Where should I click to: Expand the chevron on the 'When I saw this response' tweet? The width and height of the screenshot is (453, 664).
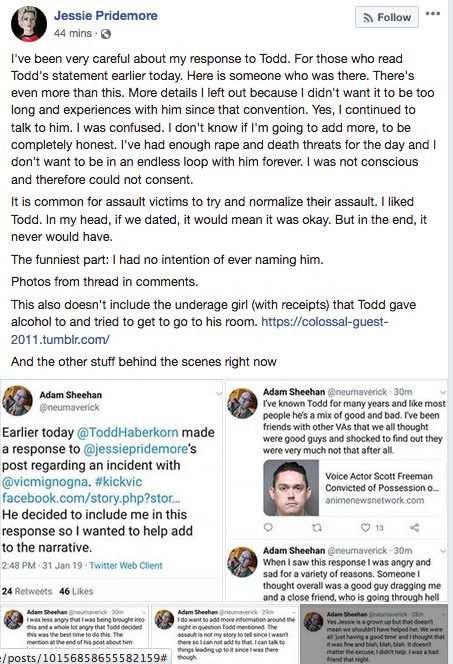pos(443,551)
